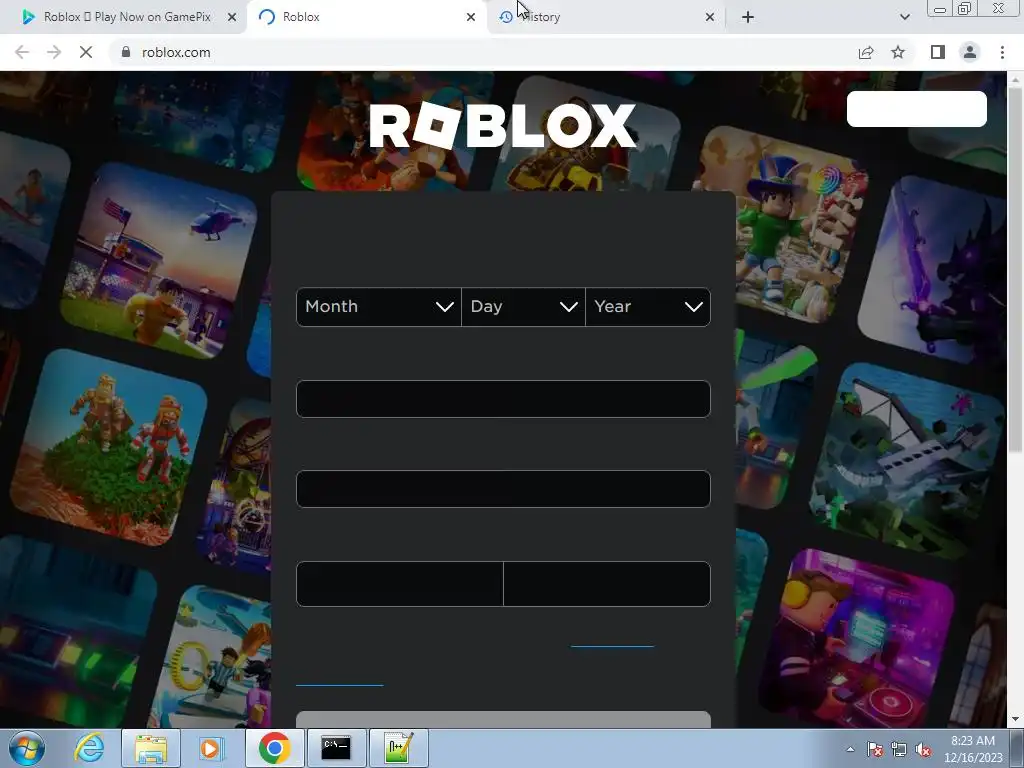Click the muted volume tray icon
1024x768 pixels.
tap(923, 749)
